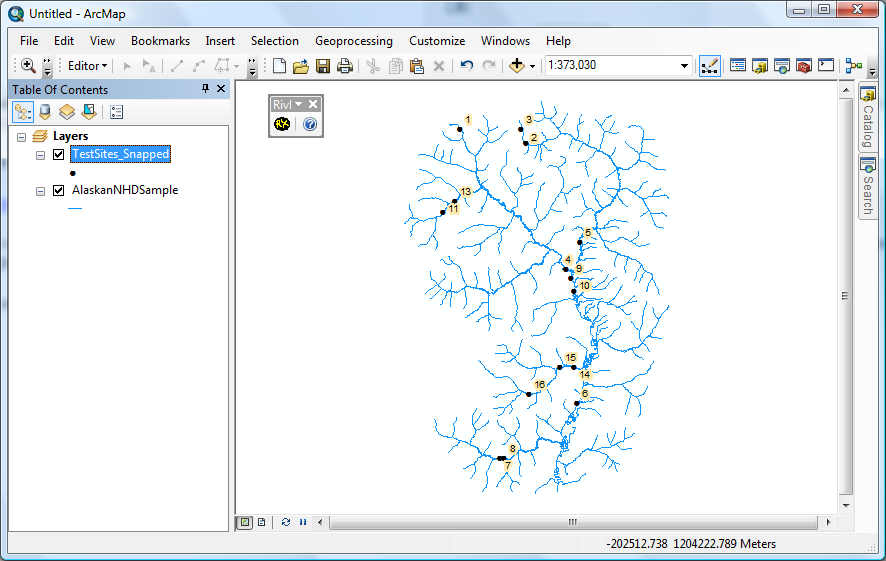The image size is (886, 561).
Task: List layers by selection
Action: tap(89, 112)
